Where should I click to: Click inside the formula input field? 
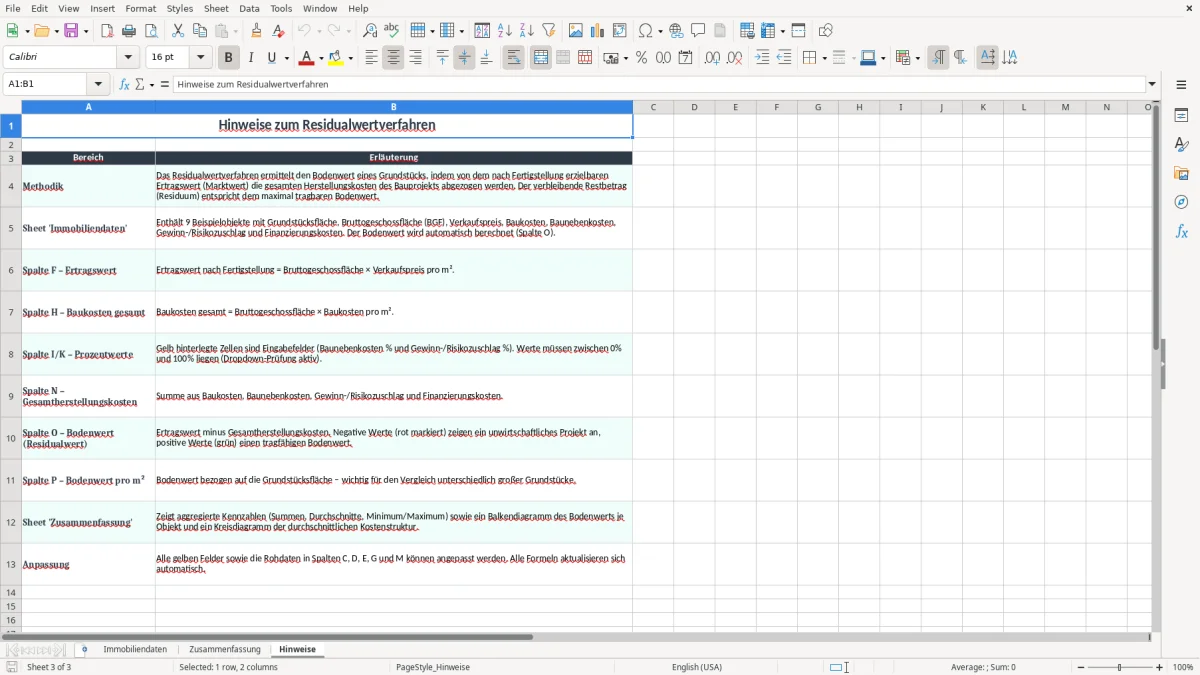659,84
